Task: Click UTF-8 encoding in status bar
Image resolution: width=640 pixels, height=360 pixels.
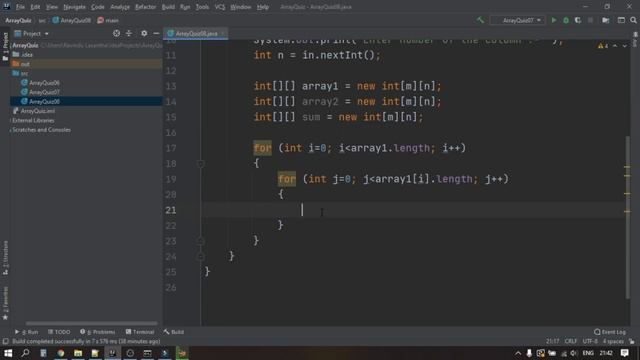Action: [x=590, y=341]
